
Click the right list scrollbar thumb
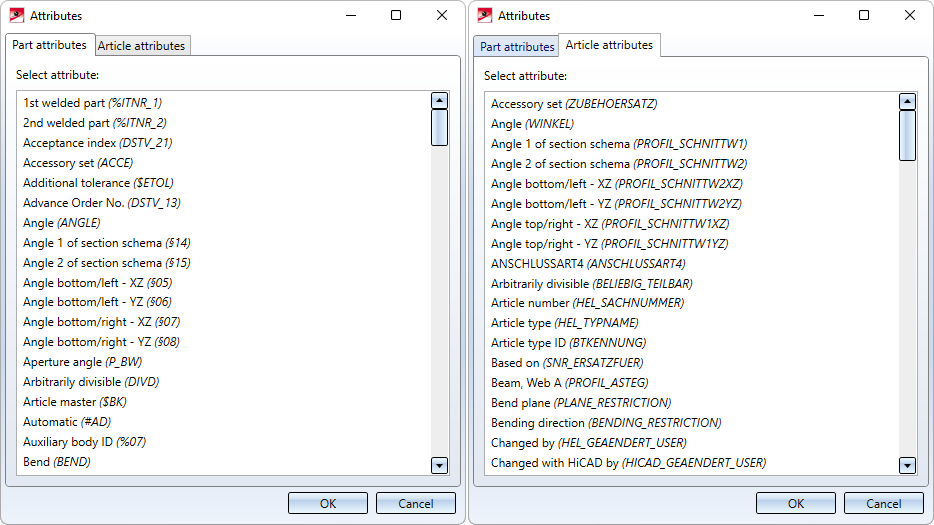pyautogui.click(x=907, y=135)
